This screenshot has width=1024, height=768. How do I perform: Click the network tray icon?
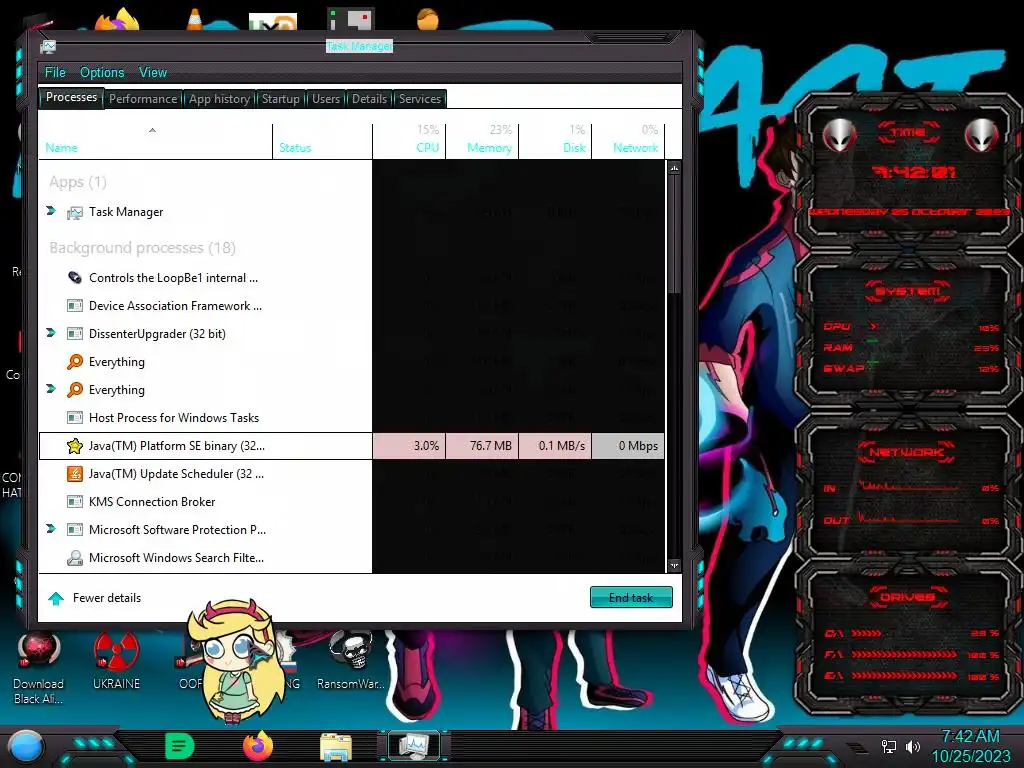pos(888,746)
